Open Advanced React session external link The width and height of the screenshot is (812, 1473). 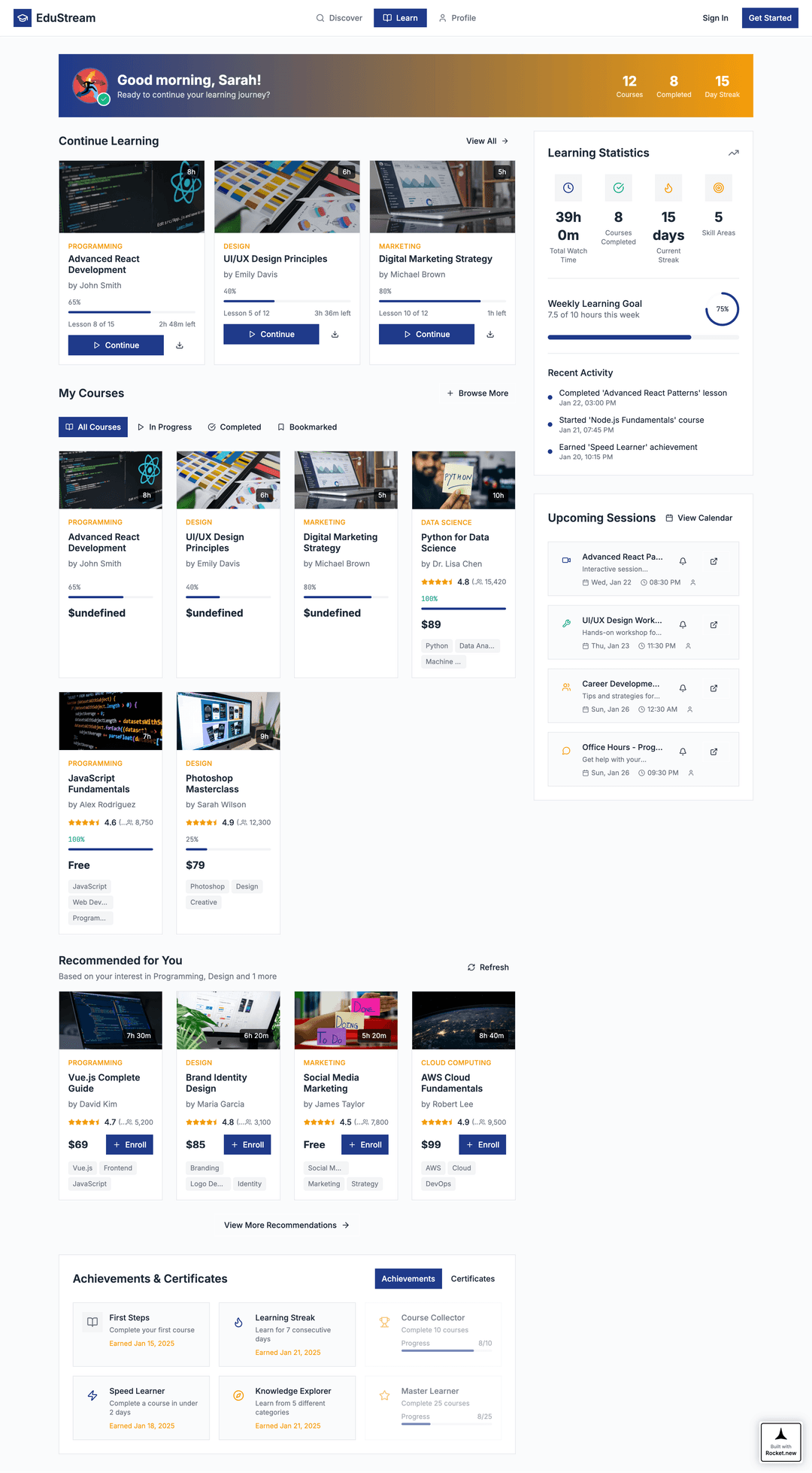point(714,561)
